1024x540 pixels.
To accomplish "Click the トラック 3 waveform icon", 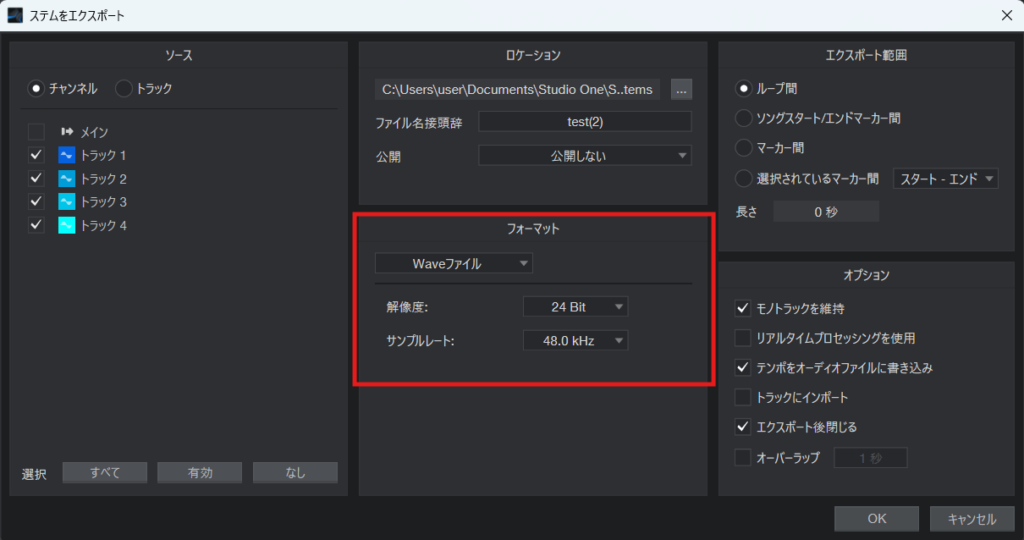I will pos(67,202).
